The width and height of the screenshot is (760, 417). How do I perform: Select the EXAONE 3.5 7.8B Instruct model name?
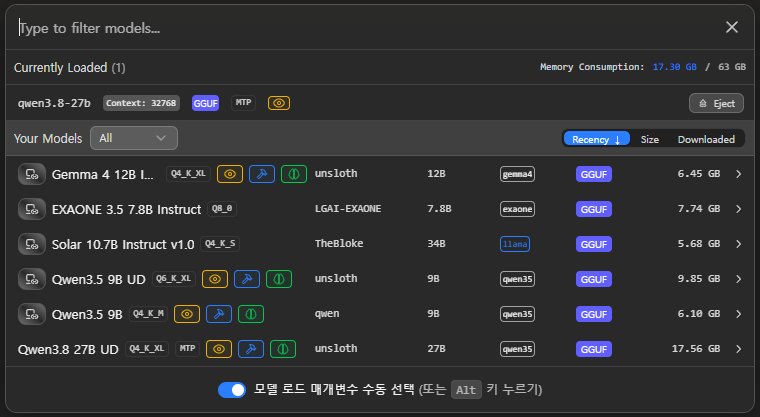[x=127, y=209]
